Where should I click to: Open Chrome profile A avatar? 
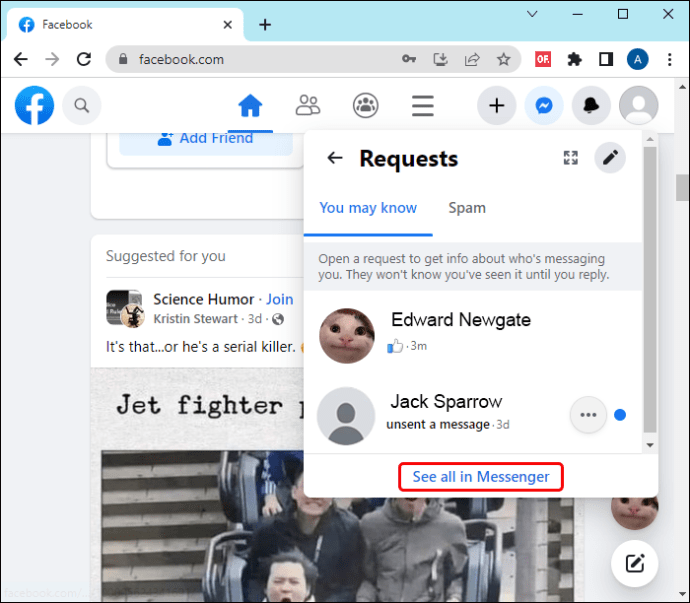point(637,59)
